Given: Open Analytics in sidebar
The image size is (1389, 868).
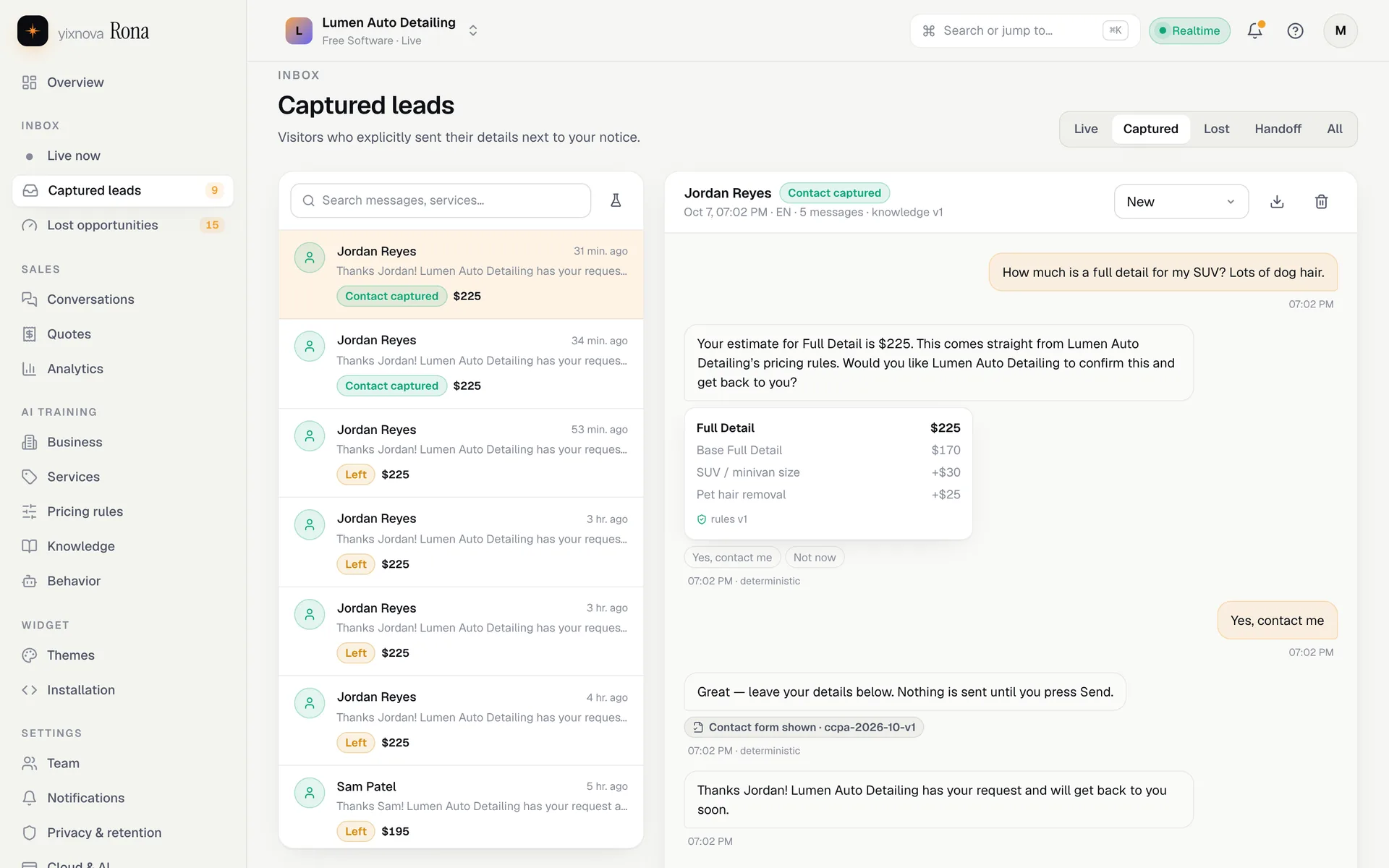Looking at the screenshot, I should coord(123,369).
